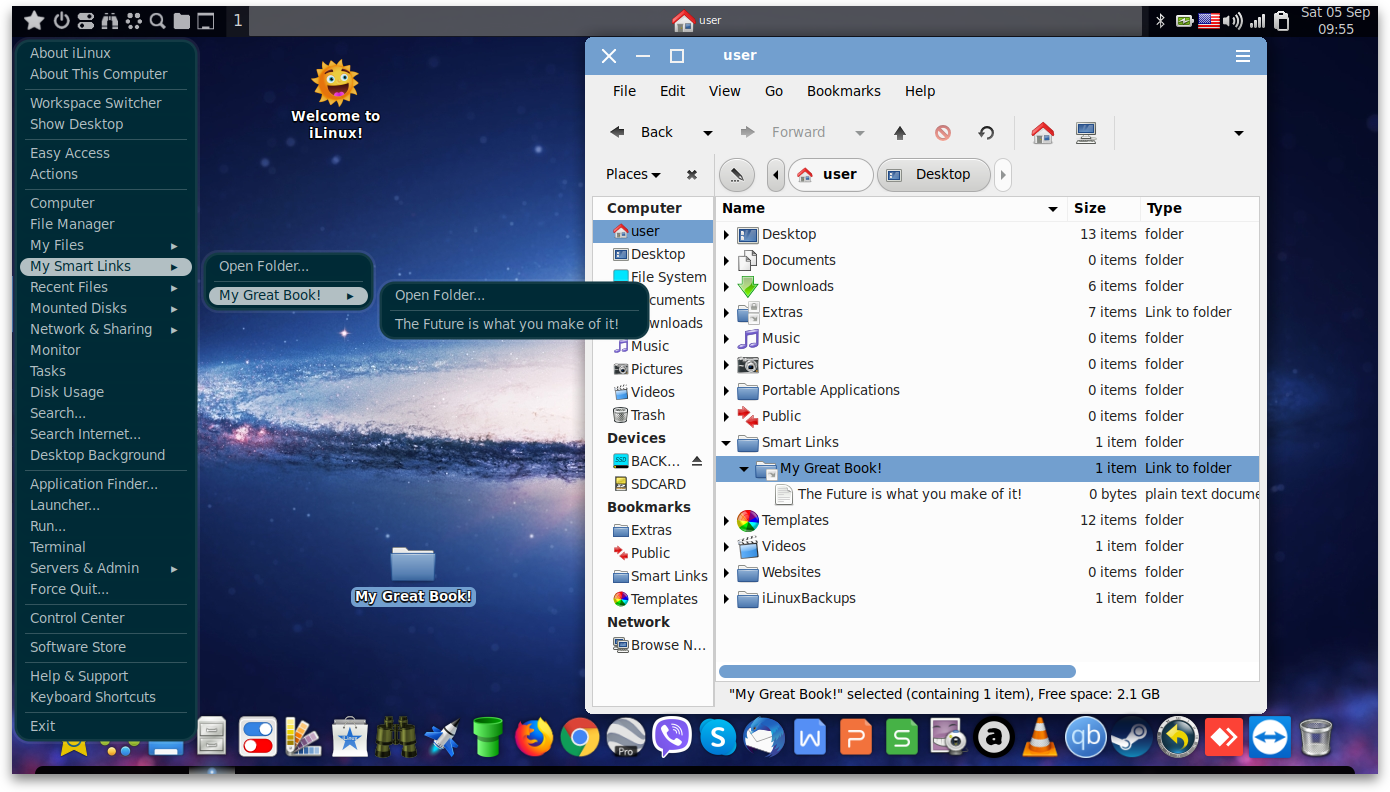Open the Help menu

click(920, 91)
